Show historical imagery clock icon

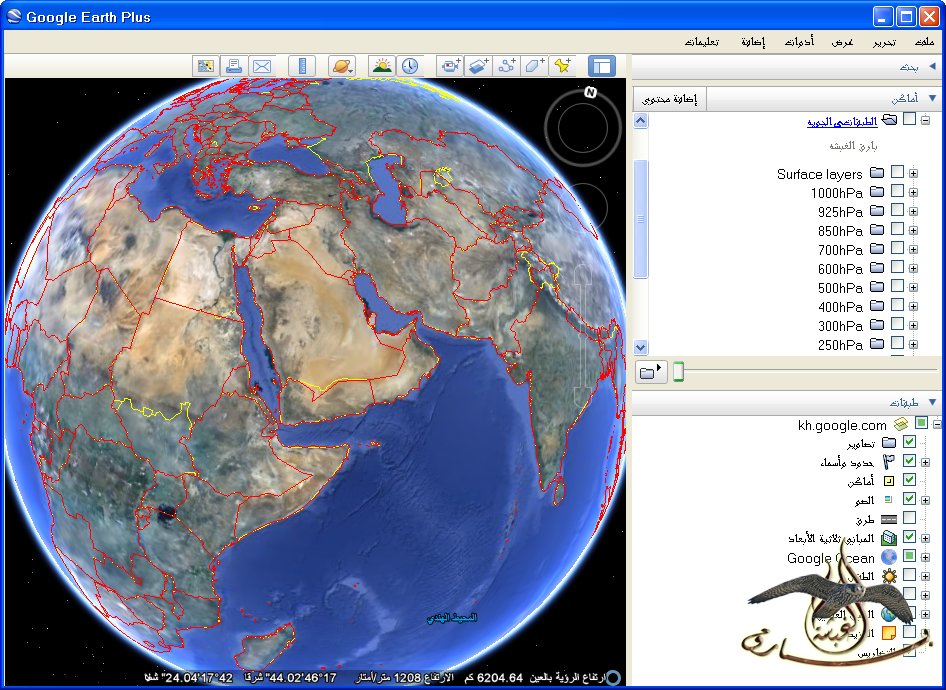tap(410, 66)
